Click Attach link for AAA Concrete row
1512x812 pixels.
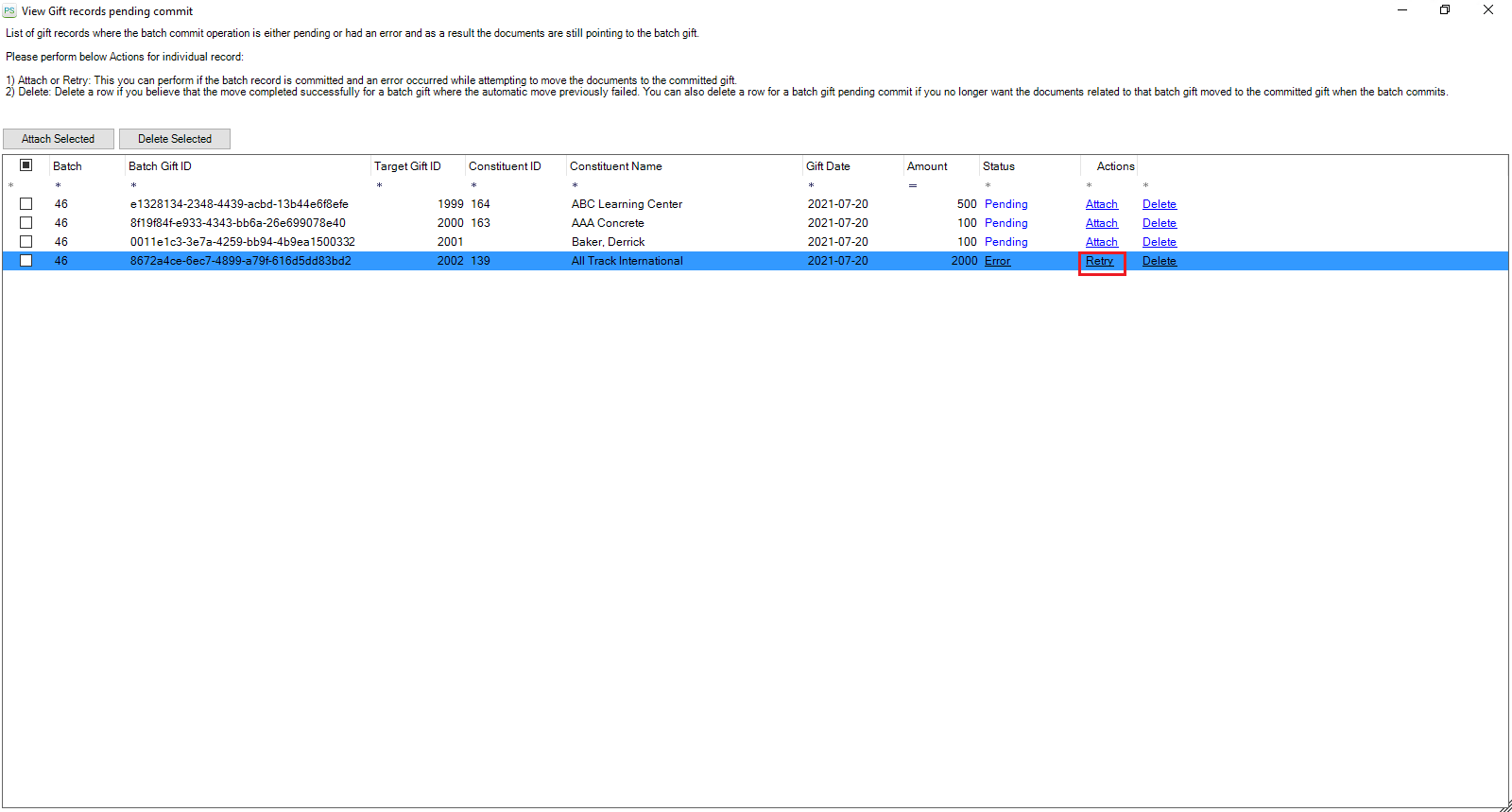(1101, 223)
